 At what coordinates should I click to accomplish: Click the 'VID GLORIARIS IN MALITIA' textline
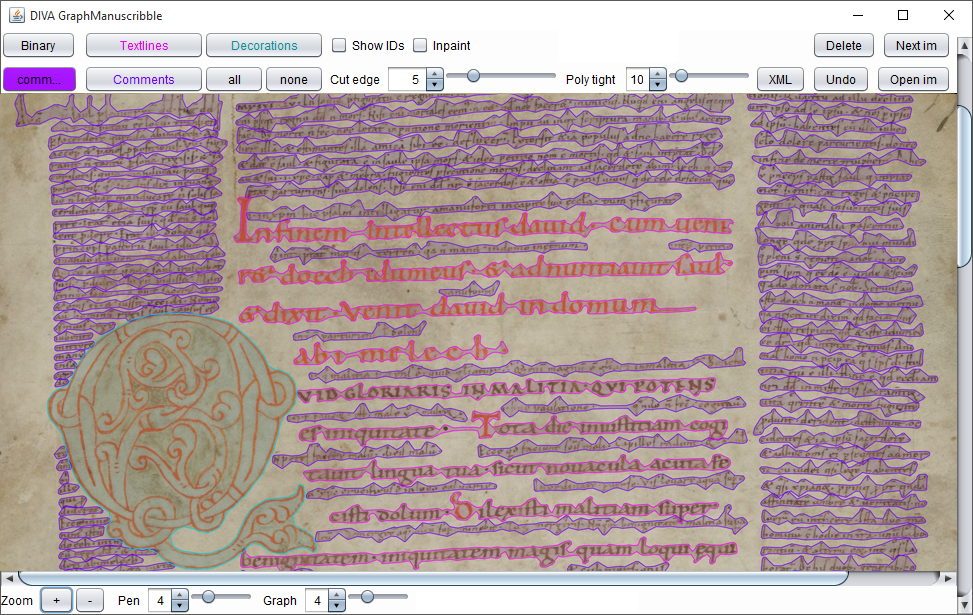coord(506,389)
